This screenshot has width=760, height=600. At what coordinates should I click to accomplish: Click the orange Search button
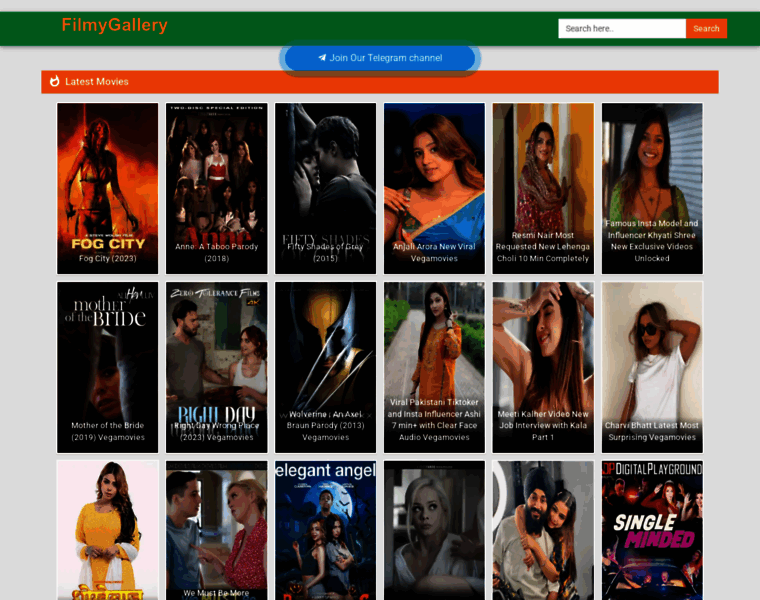706,29
